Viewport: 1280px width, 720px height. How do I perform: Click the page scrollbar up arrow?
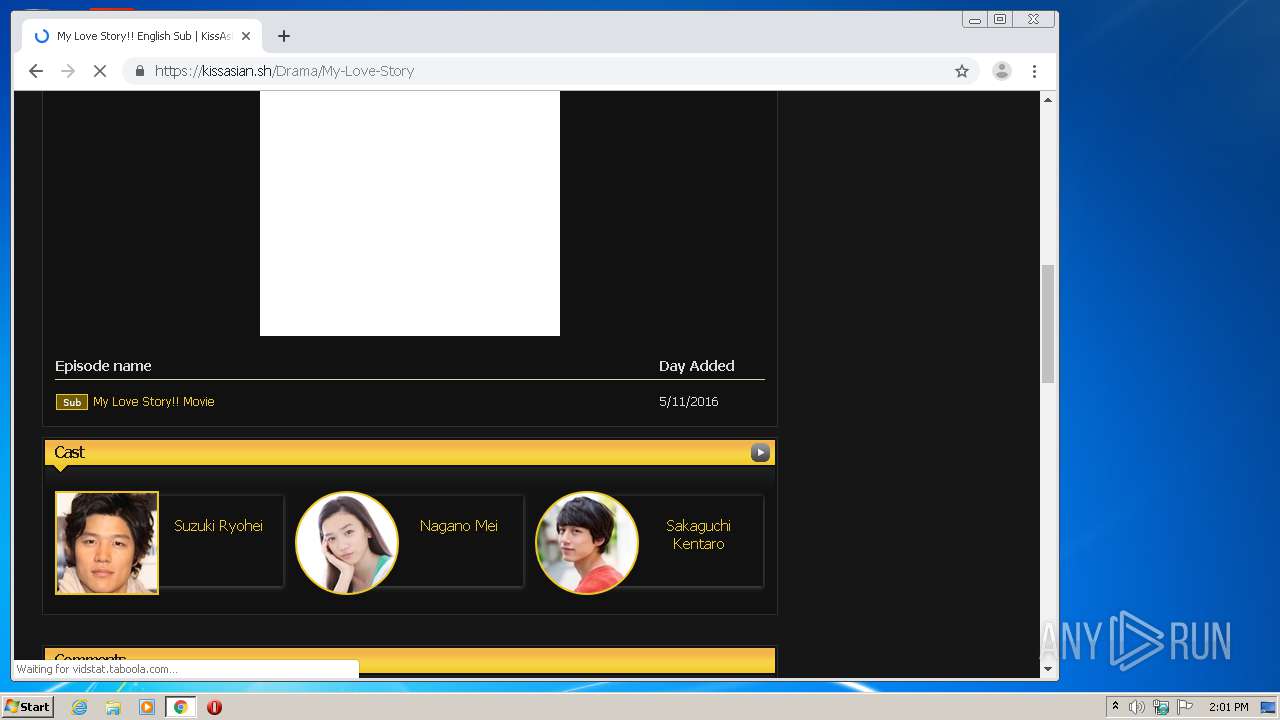(1048, 100)
